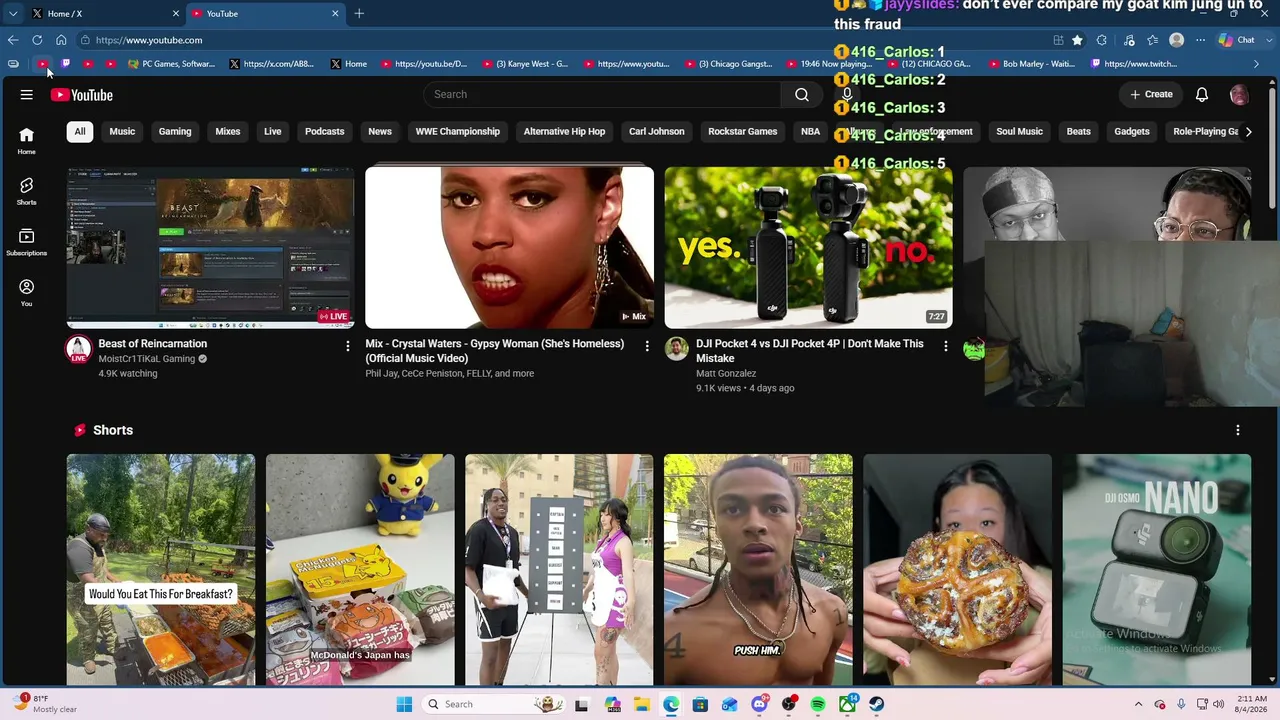
Task: Open the Bob Marley bookmark
Action: click(1031, 64)
